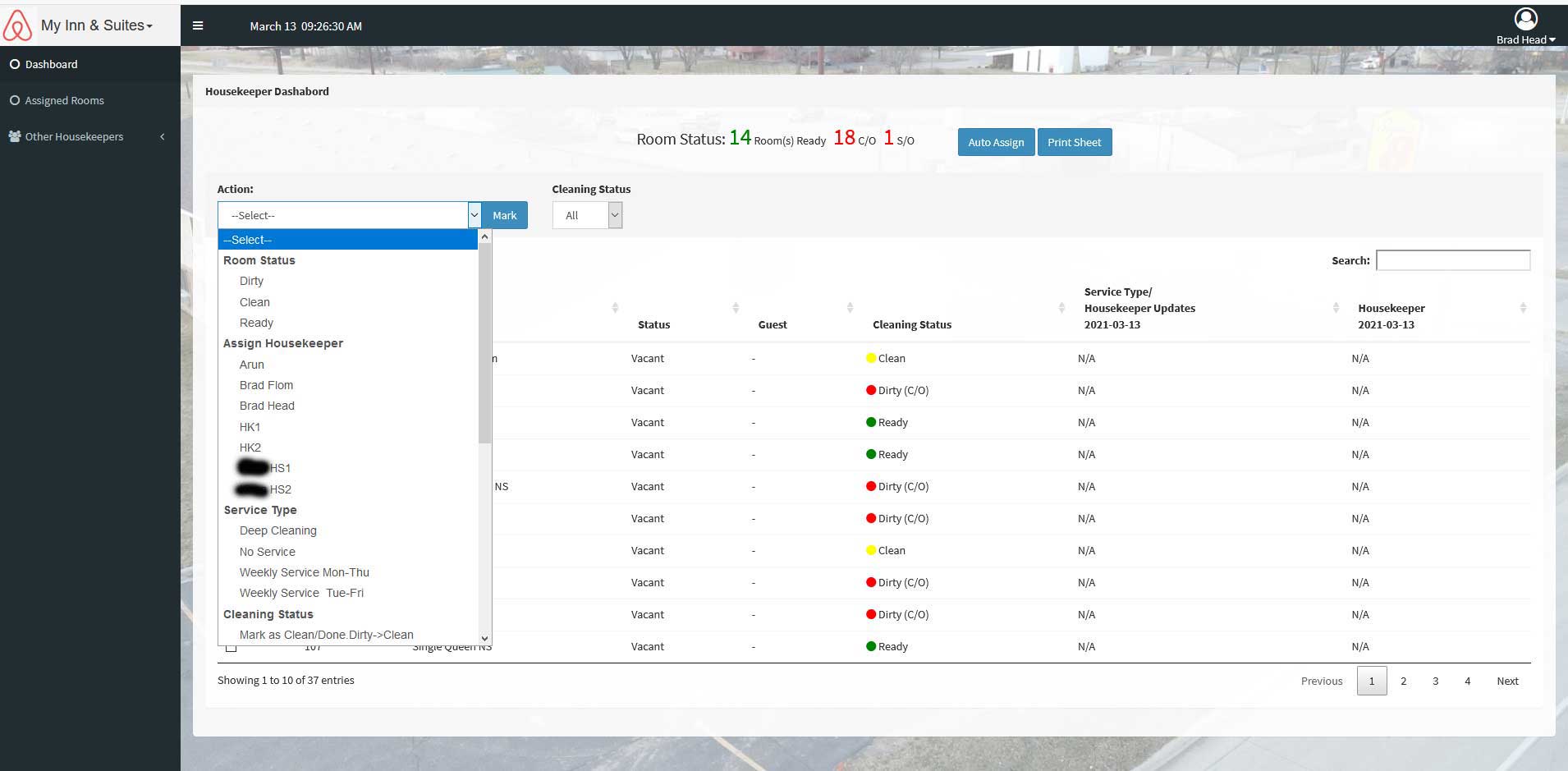Click the Housekeeper Dashabord heading
This screenshot has height=771, width=1568.
tap(267, 91)
